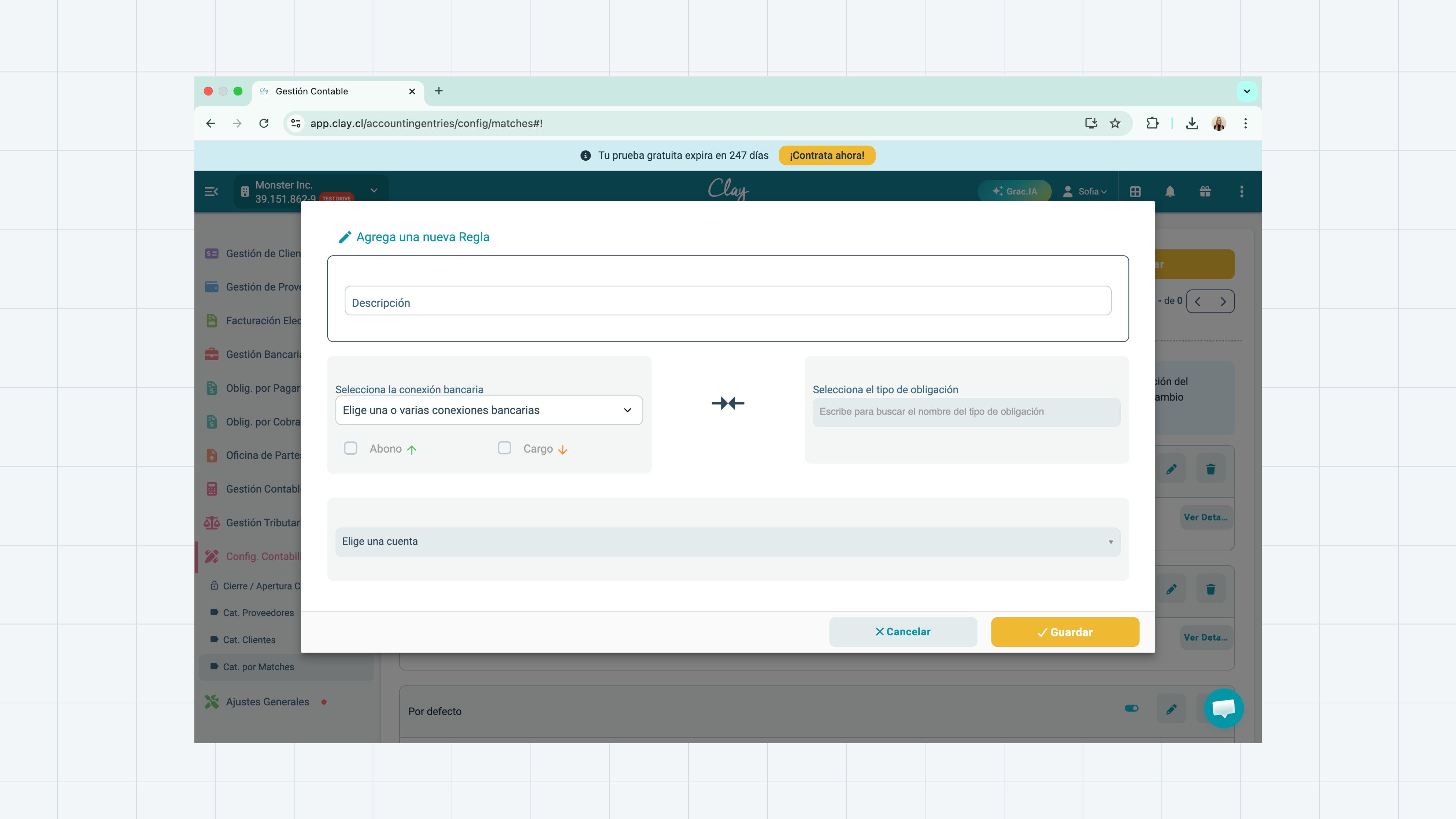This screenshot has height=819, width=1456.
Task: Open a new browser tab
Action: pyautogui.click(x=438, y=91)
